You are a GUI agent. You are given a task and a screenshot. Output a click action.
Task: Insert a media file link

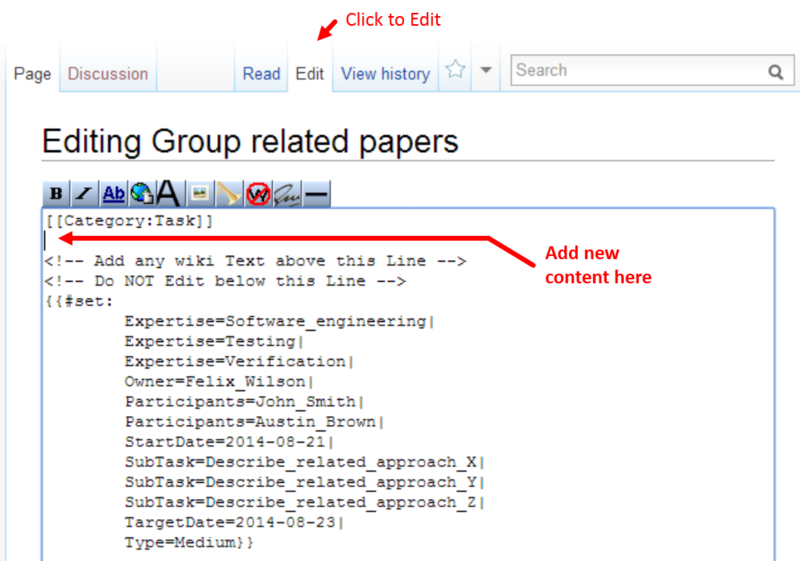229,194
